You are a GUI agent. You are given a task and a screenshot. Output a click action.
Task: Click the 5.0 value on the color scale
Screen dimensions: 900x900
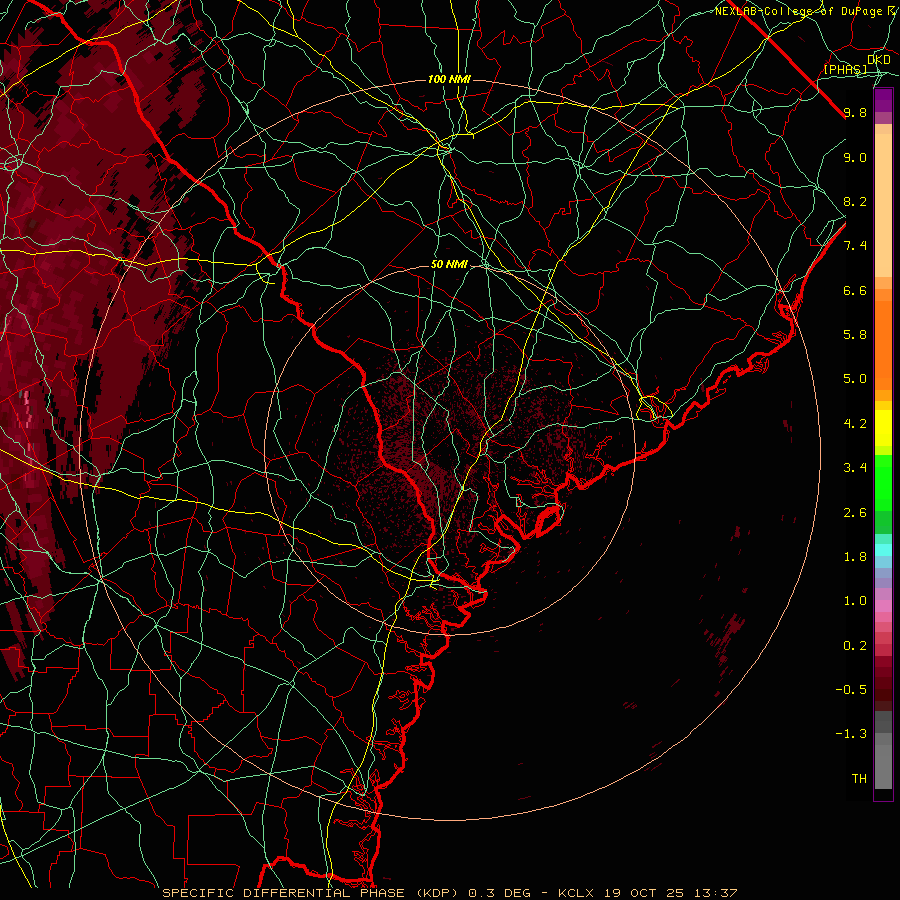pyautogui.click(x=855, y=379)
